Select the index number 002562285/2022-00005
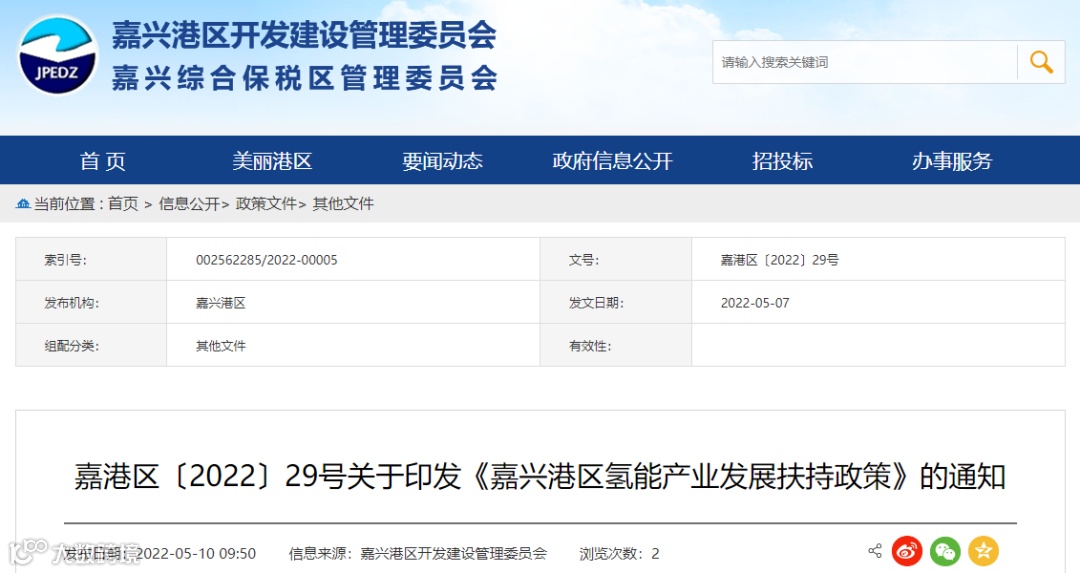This screenshot has height=573, width=1080. [267, 260]
